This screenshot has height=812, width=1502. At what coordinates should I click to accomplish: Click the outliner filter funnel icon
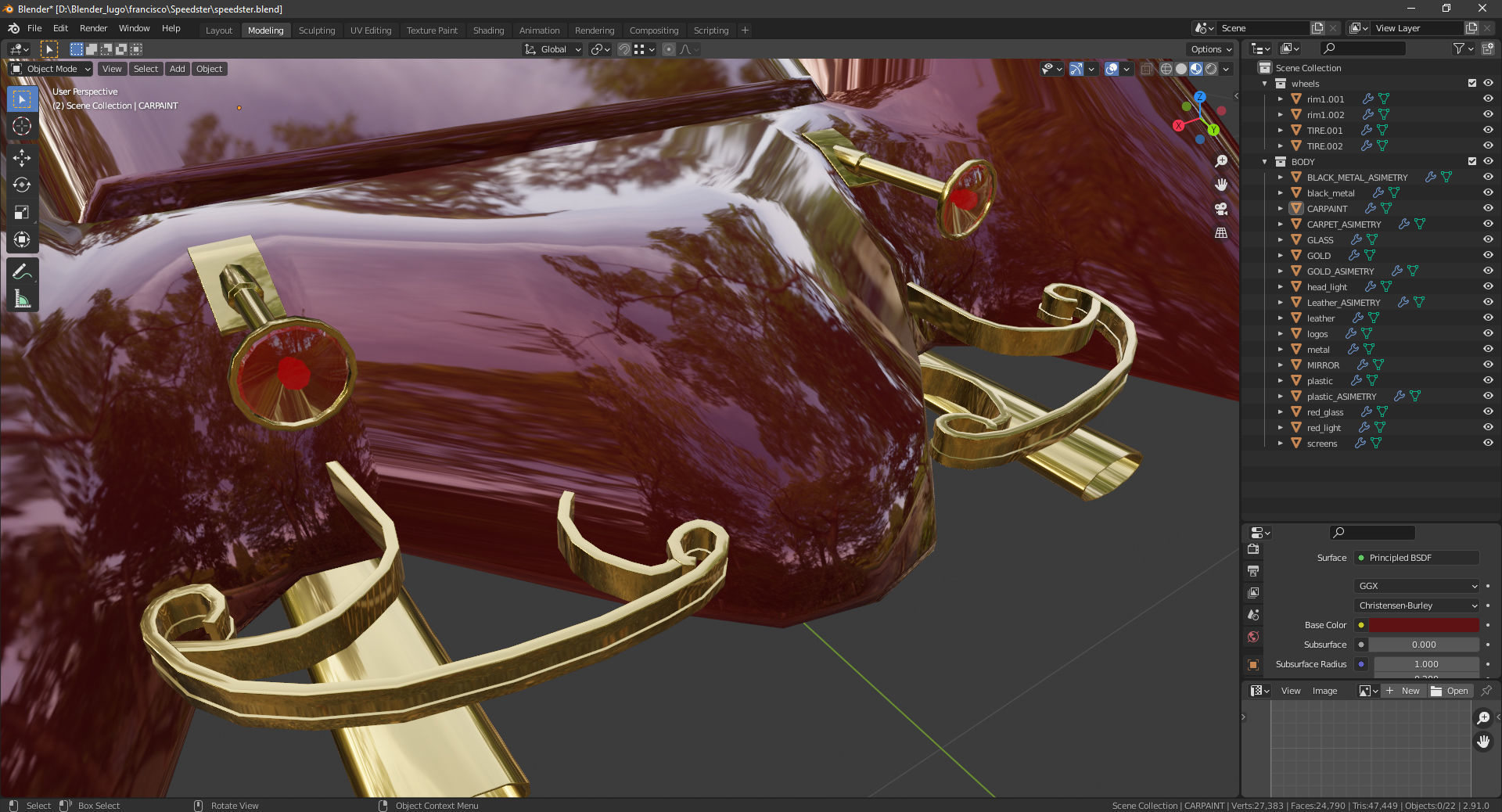[1458, 49]
